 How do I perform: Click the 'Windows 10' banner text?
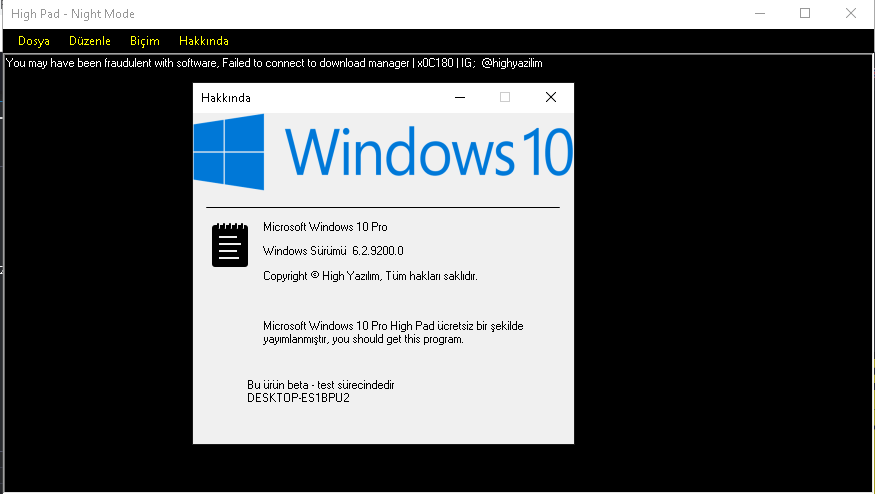(x=429, y=152)
